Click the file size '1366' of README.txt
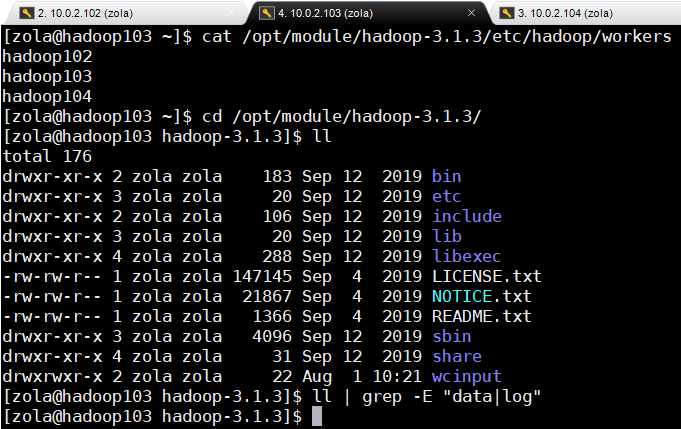Screen dimensions: 681x429 tap(272, 316)
